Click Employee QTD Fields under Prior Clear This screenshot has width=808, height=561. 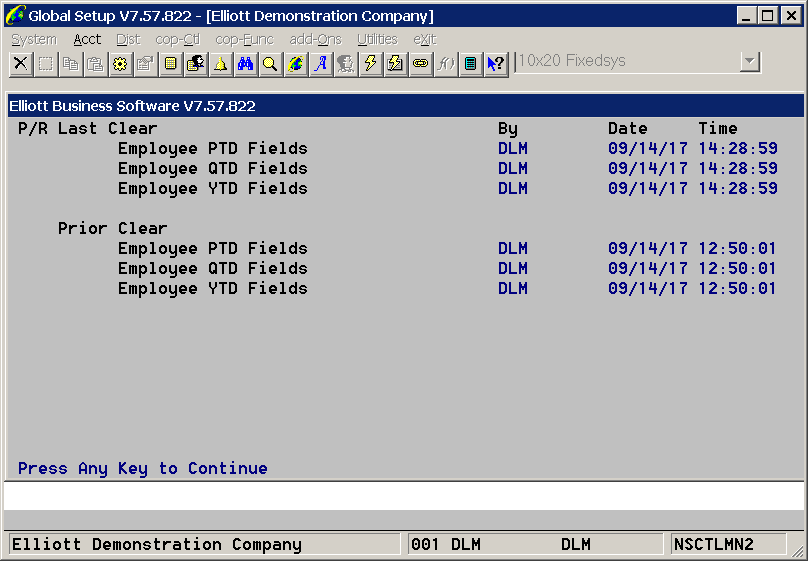(213, 268)
